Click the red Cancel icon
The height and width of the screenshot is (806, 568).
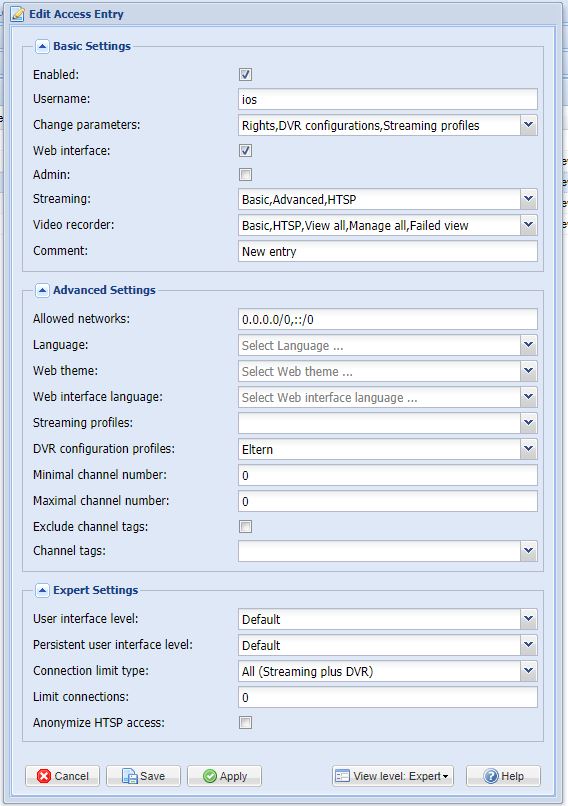pyautogui.click(x=44, y=776)
